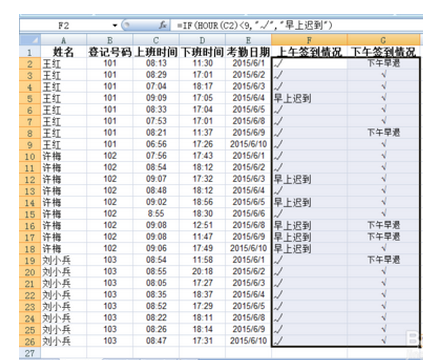Select row 26 header
423x360 pixels.
[x=30, y=341]
